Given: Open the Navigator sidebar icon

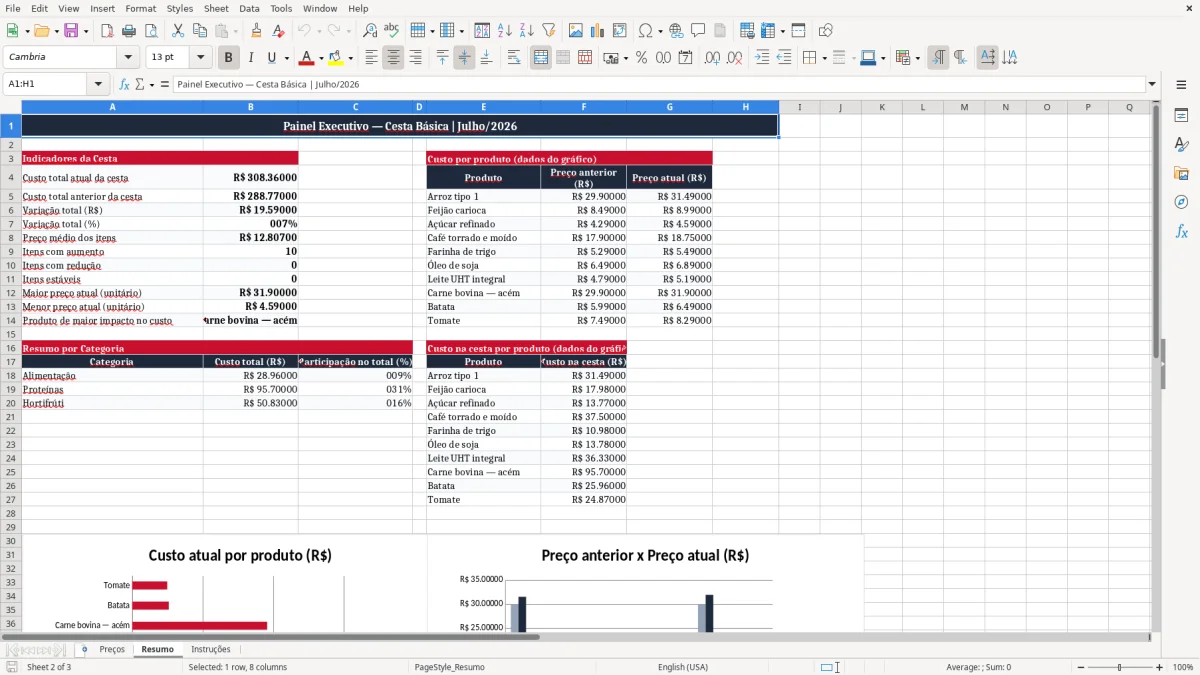Looking at the screenshot, I should [x=1181, y=202].
